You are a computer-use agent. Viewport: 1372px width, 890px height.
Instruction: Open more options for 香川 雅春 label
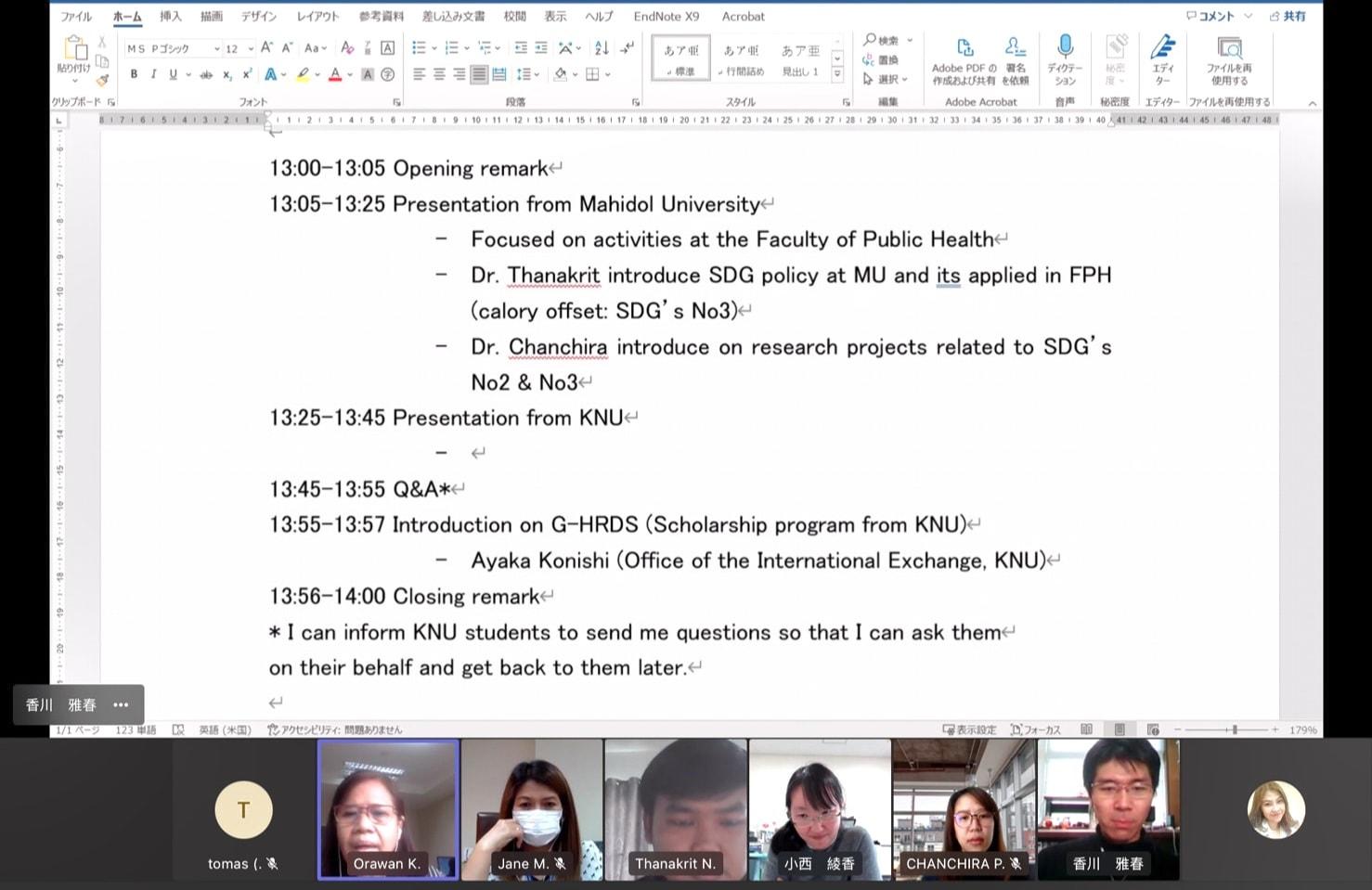click(121, 704)
